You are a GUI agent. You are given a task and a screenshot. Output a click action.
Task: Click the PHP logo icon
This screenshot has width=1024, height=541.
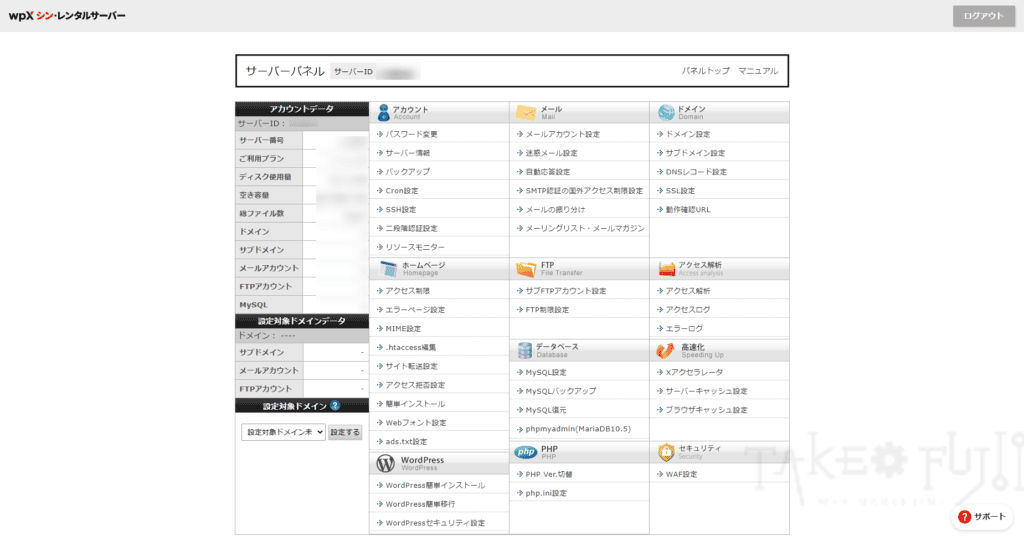tap(525, 452)
